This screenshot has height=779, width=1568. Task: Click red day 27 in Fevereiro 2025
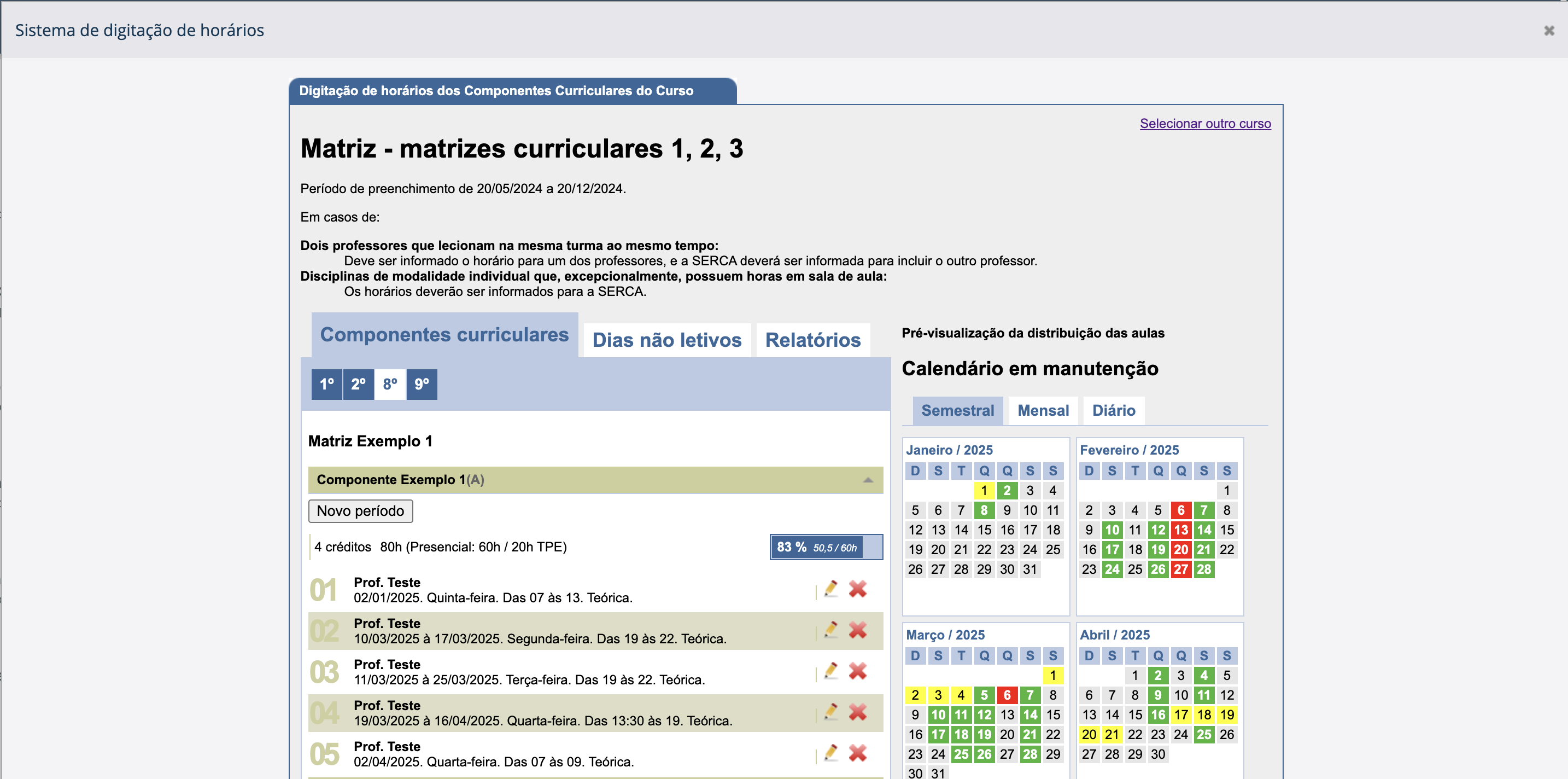pyautogui.click(x=1181, y=569)
